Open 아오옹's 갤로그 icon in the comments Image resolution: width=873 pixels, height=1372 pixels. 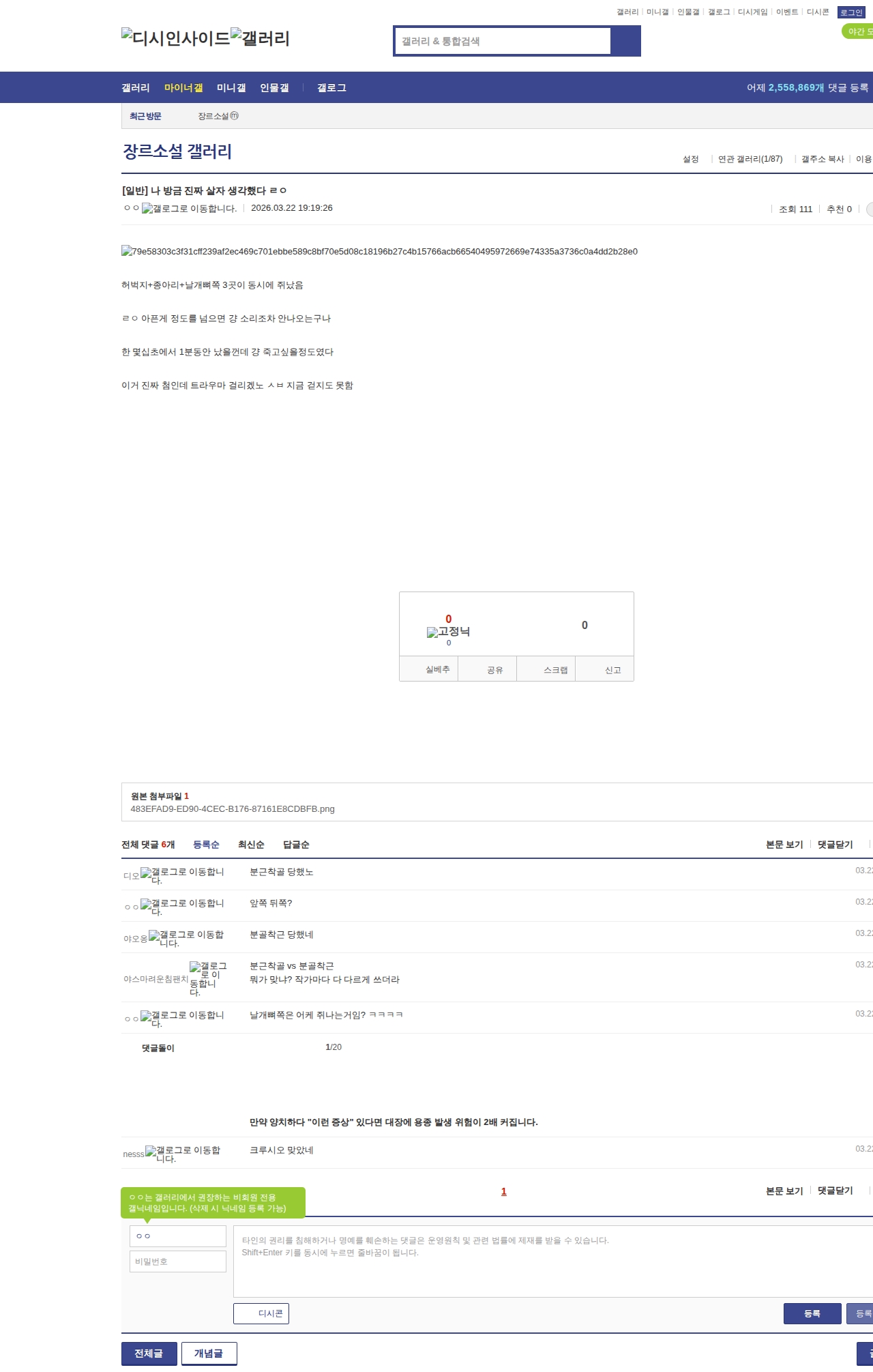coord(186,939)
